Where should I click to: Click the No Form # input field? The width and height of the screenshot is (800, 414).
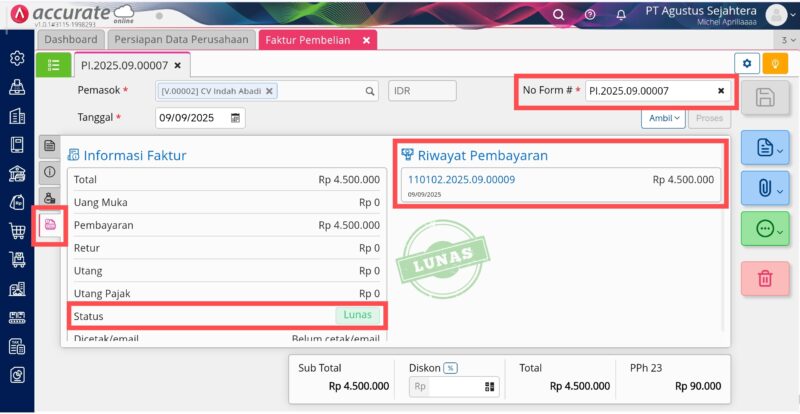click(652, 91)
